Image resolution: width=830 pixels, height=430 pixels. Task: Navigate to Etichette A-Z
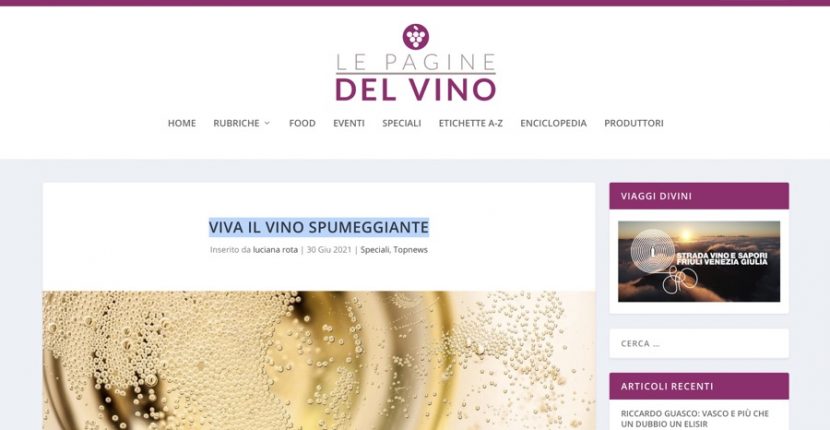(471, 123)
